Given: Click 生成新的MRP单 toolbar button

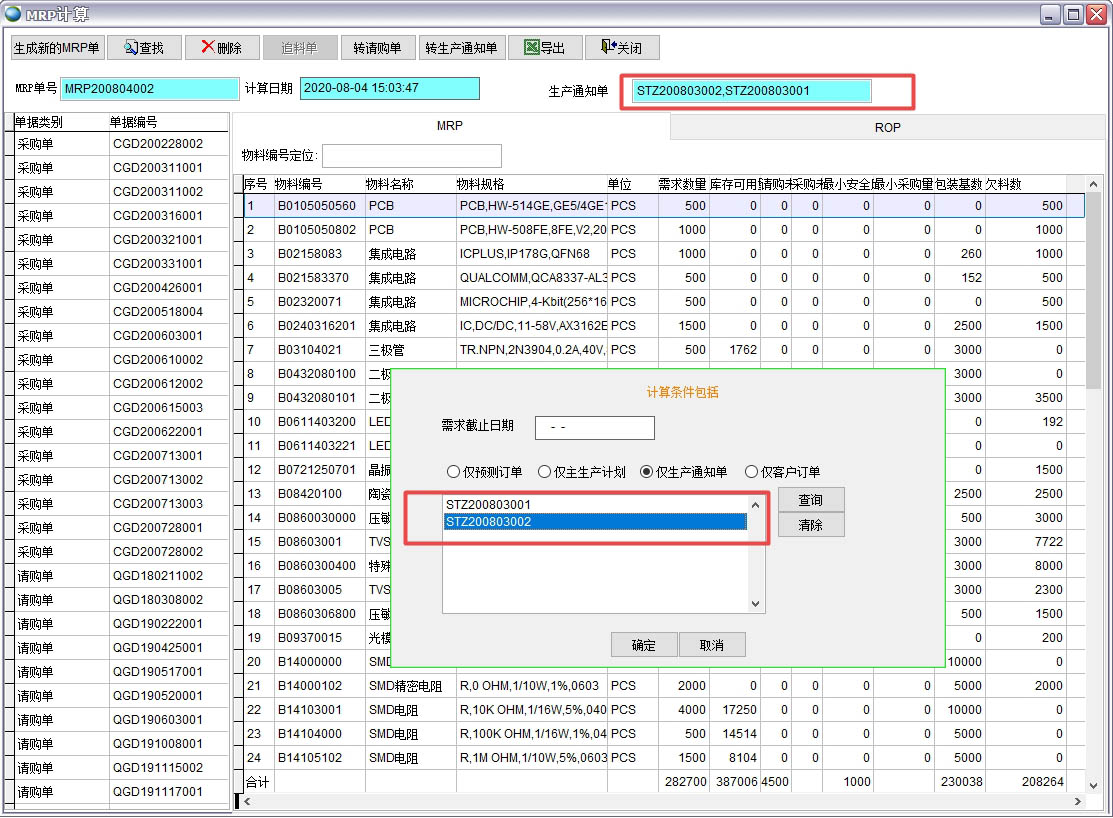Looking at the screenshot, I should [57, 48].
